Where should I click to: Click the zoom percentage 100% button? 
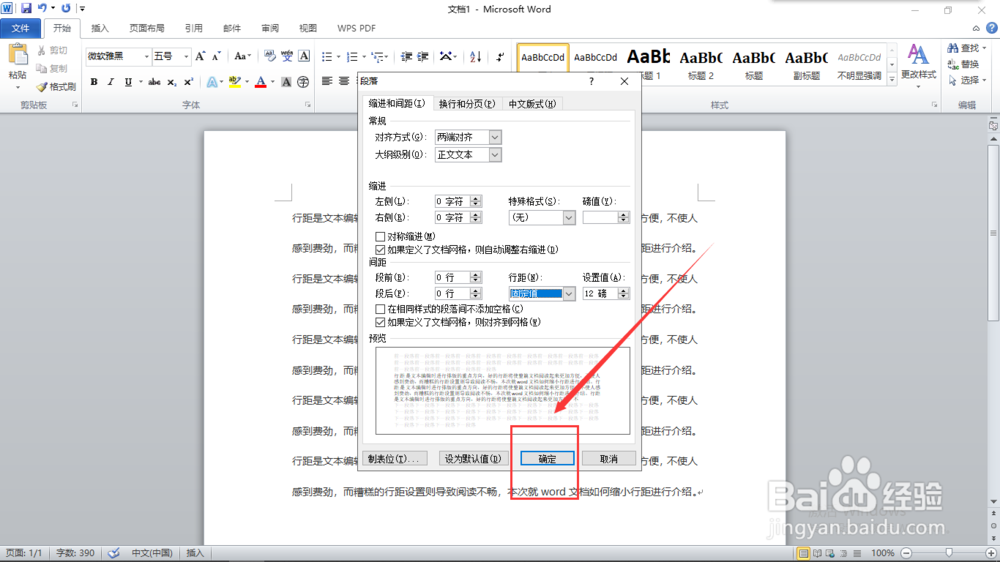point(883,553)
